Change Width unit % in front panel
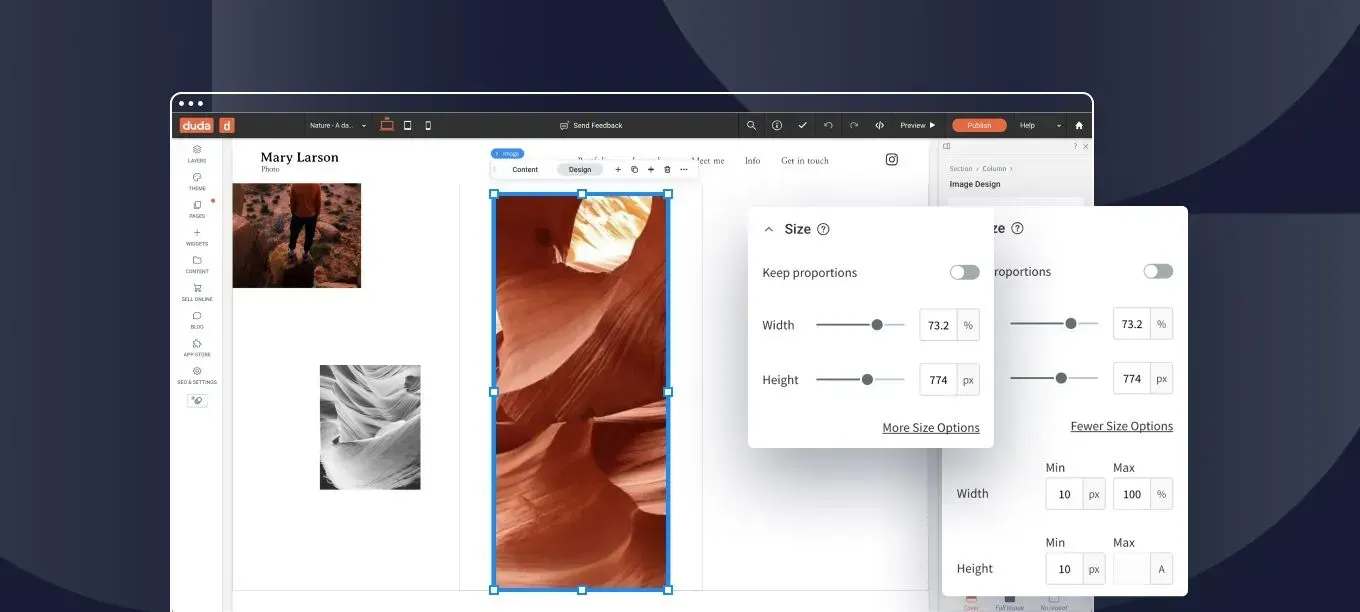 point(968,325)
